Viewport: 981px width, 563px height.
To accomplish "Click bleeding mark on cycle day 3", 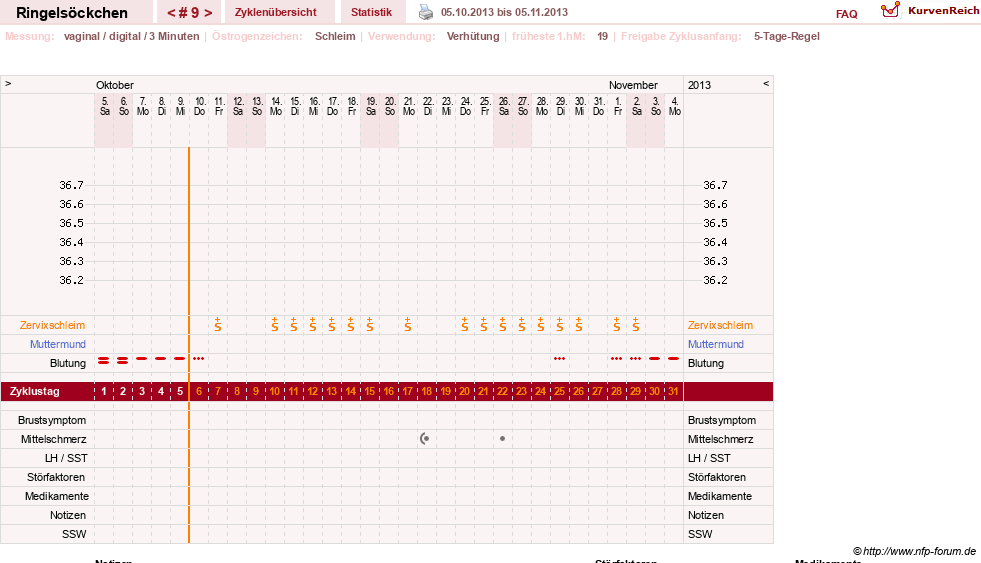I will pyautogui.click(x=141, y=358).
